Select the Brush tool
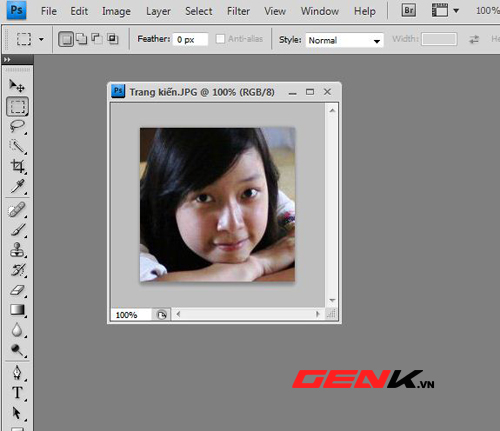This screenshot has width=500, height=431. pyautogui.click(x=17, y=230)
